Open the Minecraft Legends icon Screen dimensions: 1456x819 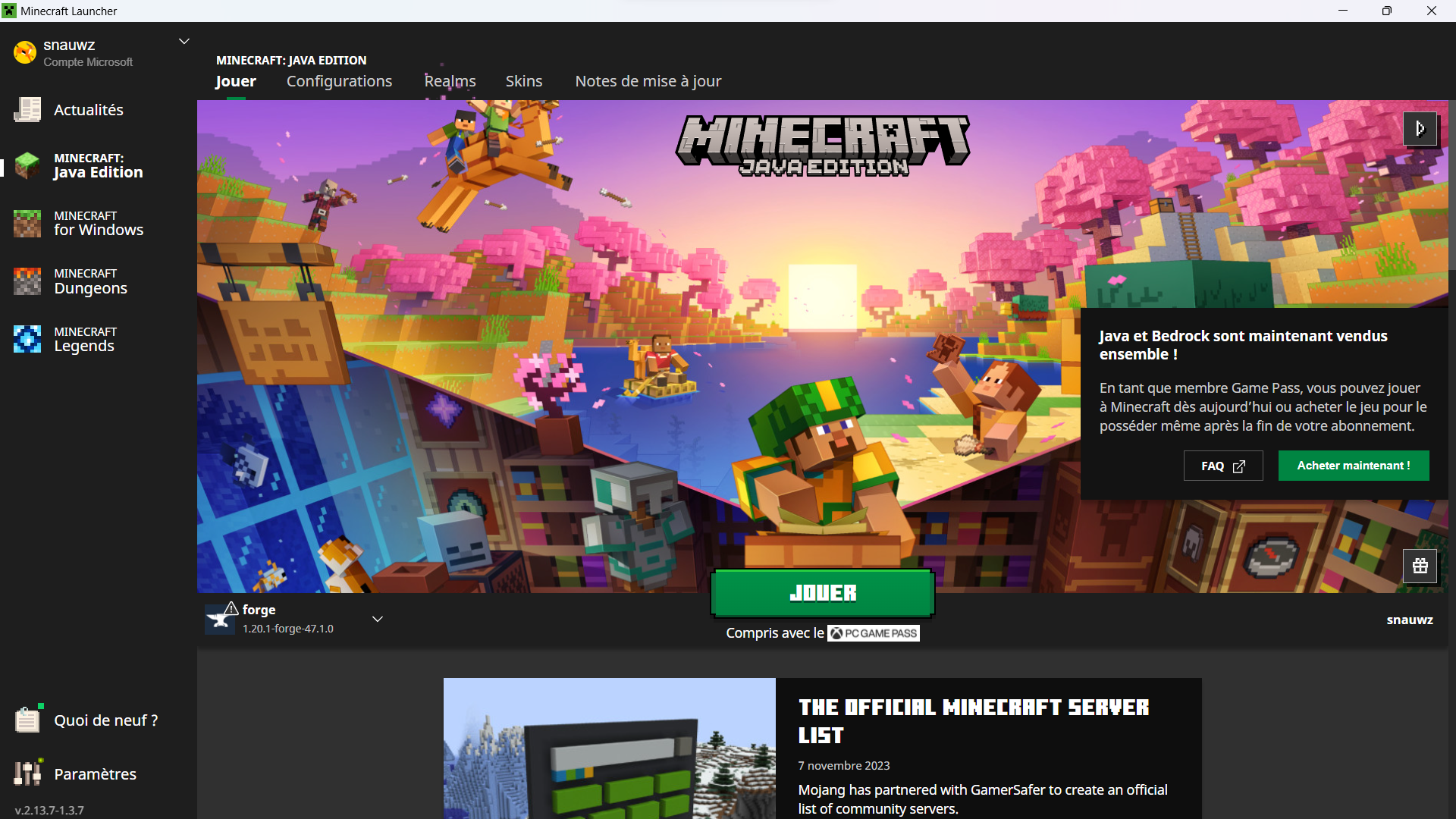[x=27, y=339]
